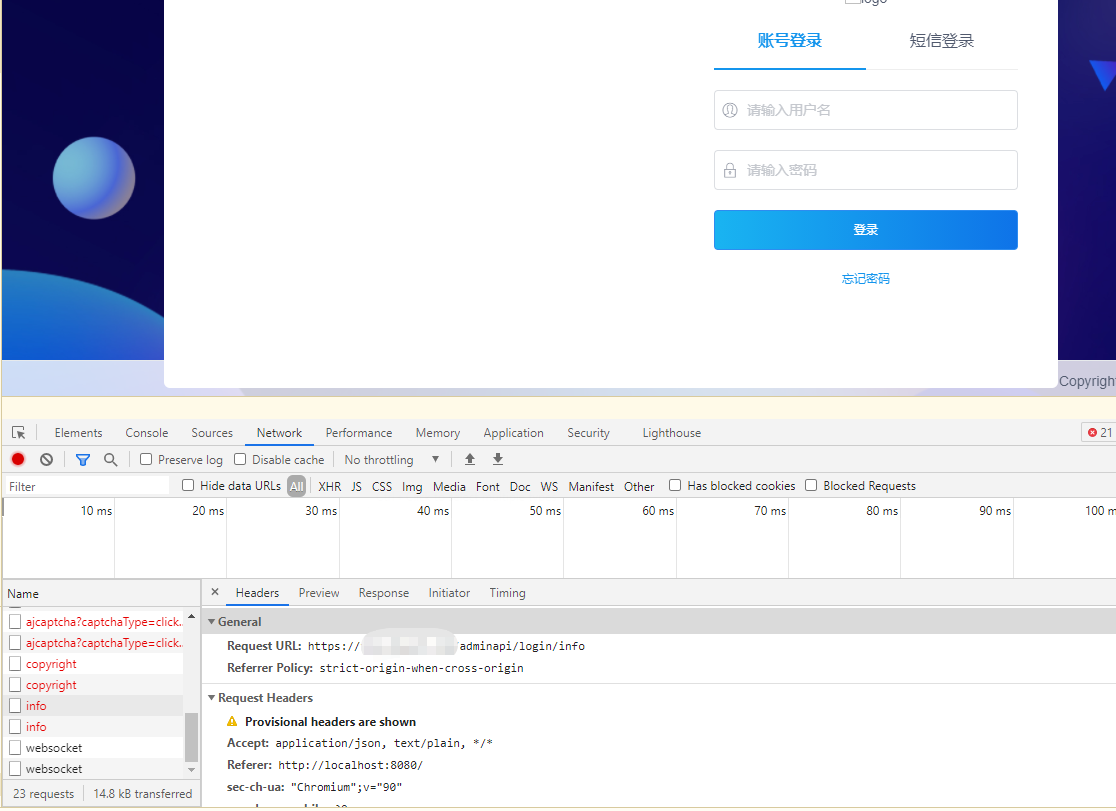The image size is (1116, 811).
Task: Click the username input field
Action: coord(865,110)
